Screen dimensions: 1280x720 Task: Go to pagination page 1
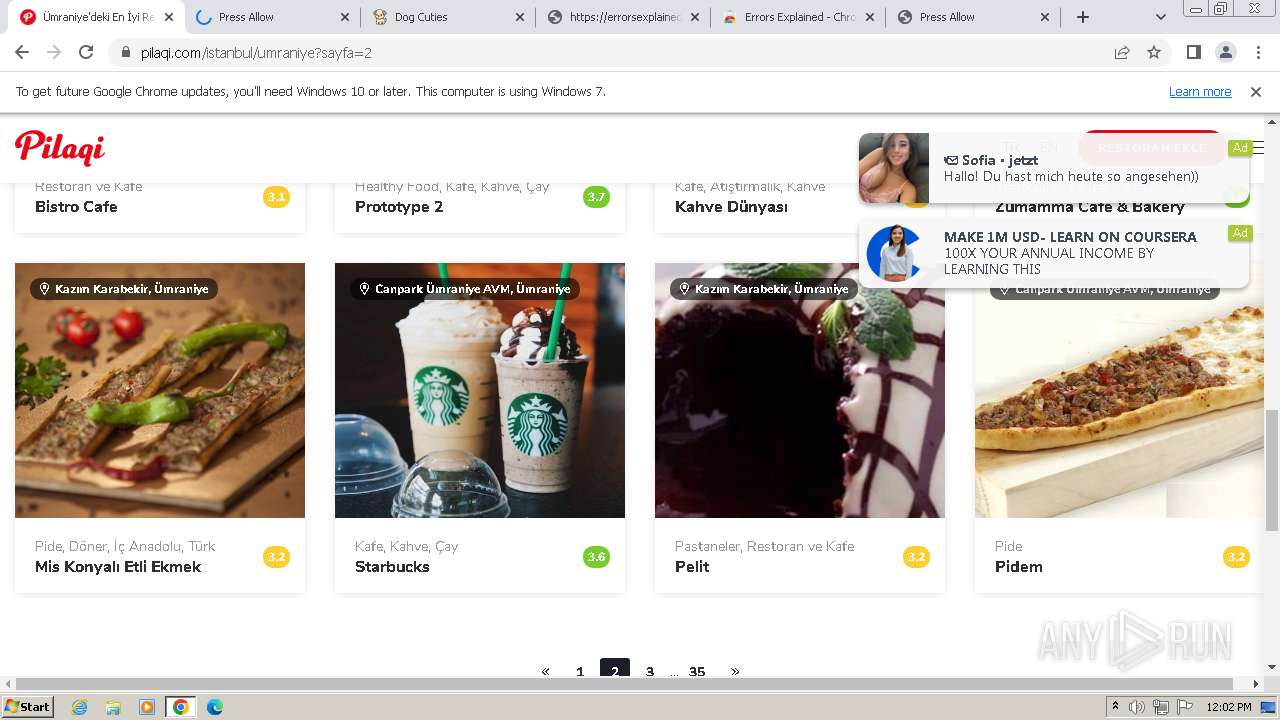[x=580, y=671]
